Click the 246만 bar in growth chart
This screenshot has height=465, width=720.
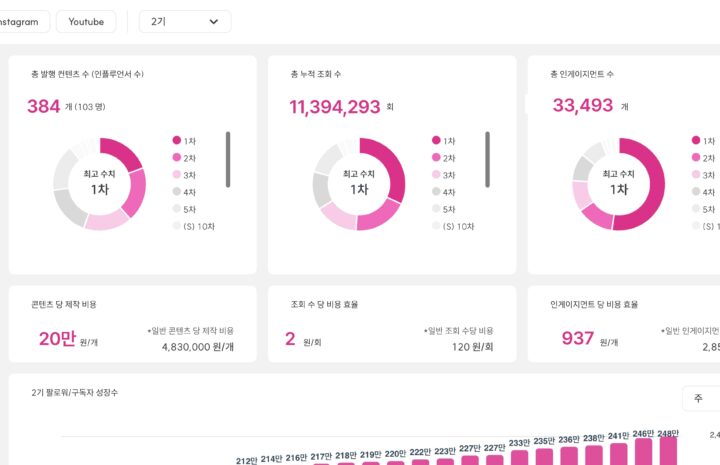point(643,452)
